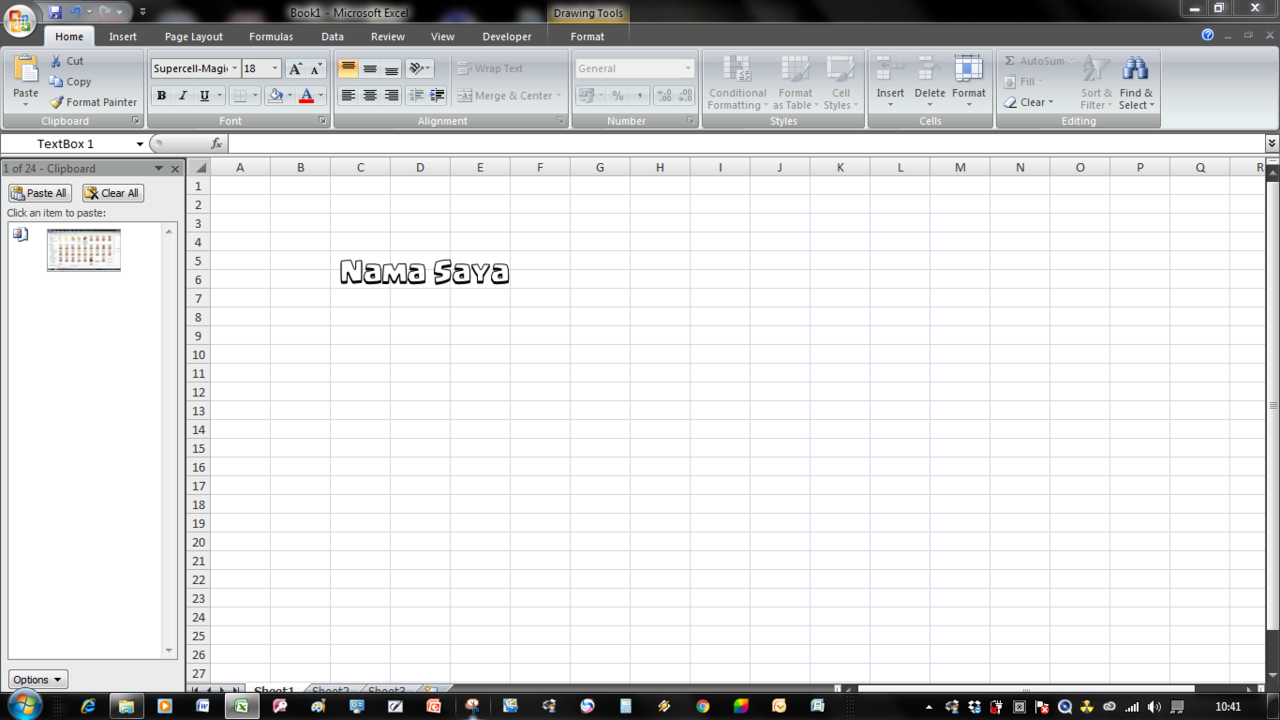Open Google Chrome from taskbar
Viewport: 1280px width, 720px height.
(703, 706)
